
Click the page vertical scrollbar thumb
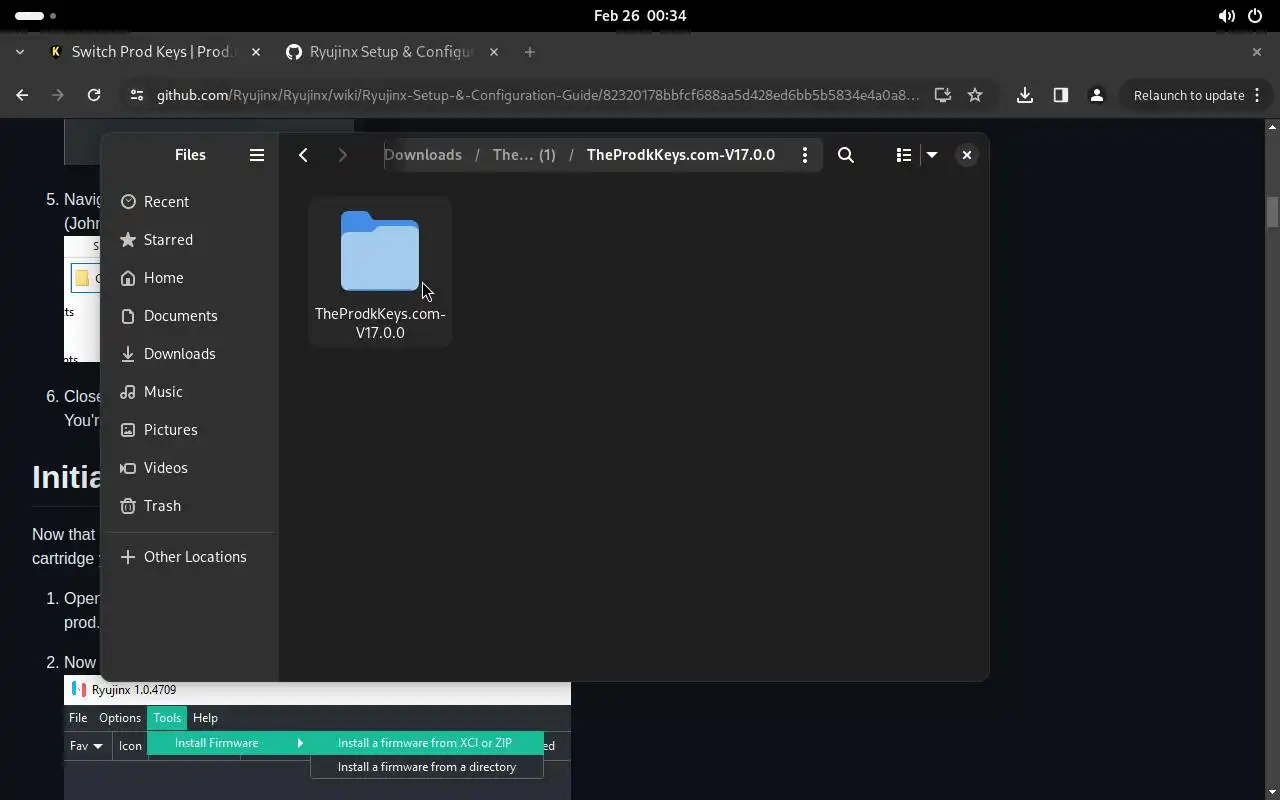pyautogui.click(x=1272, y=212)
